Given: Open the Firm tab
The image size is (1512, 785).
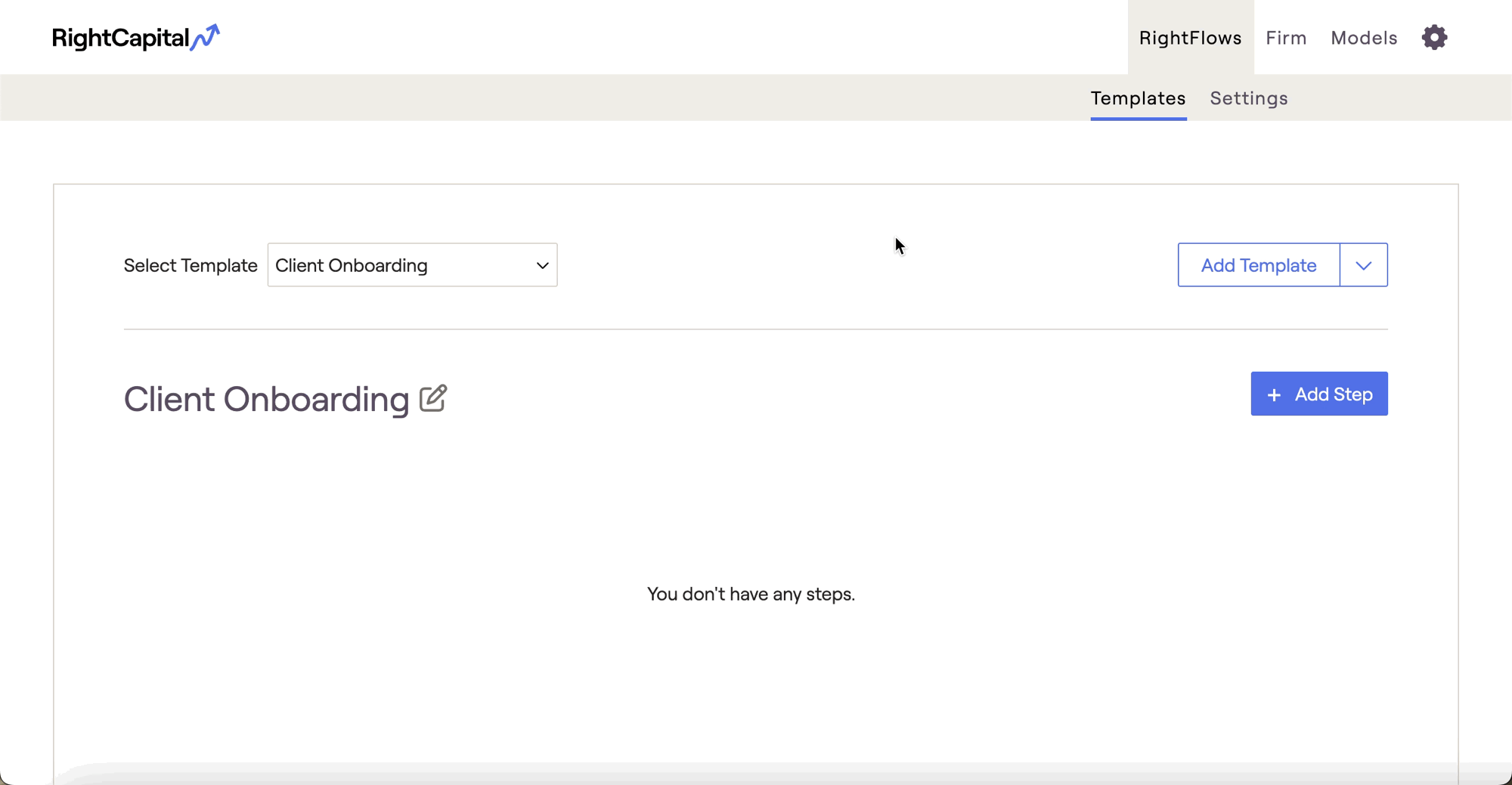Looking at the screenshot, I should 1286,38.
